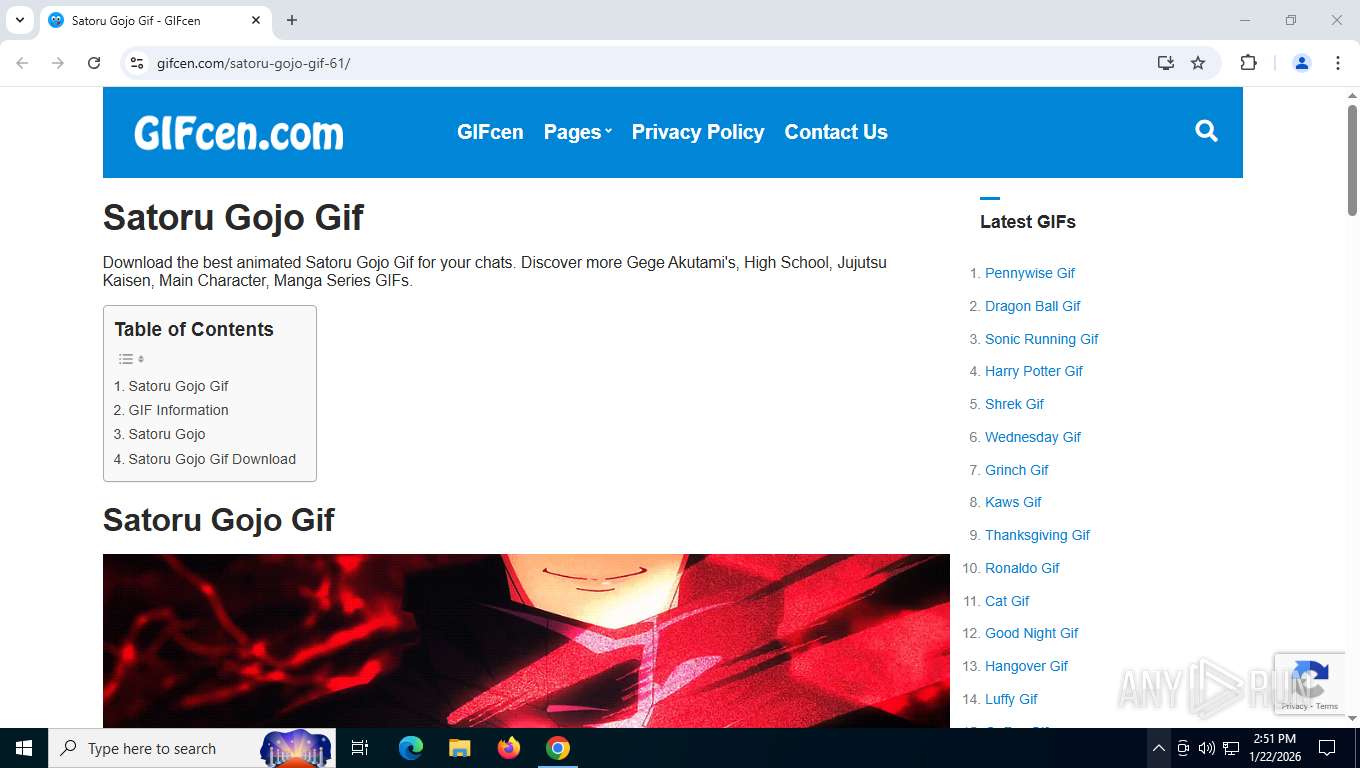The image size is (1360, 768).
Task: Open the Harry Potter Gif link
Action: coord(1034,371)
